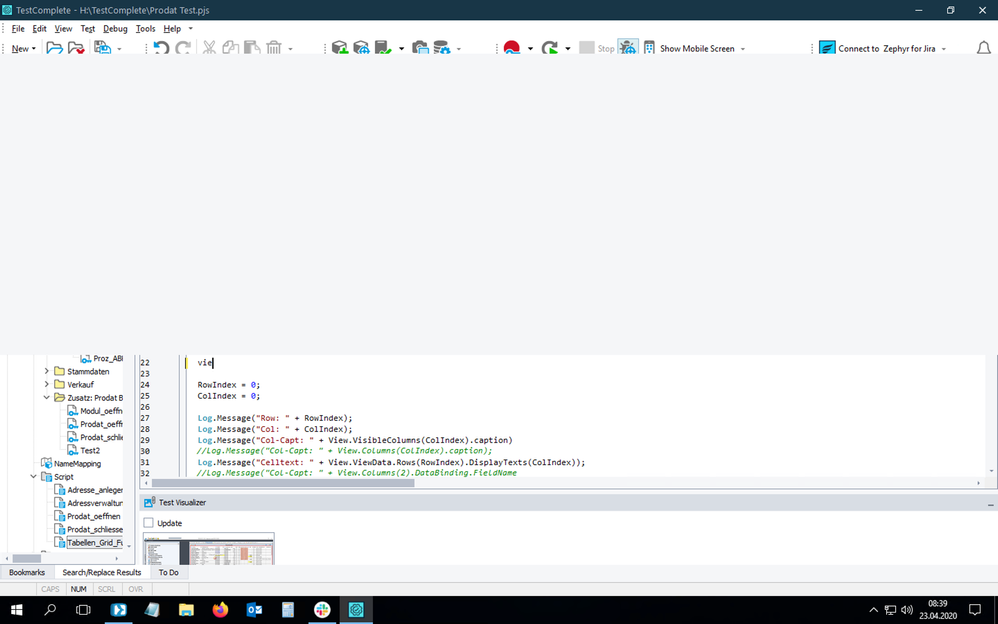Image resolution: width=998 pixels, height=624 pixels.
Task: Open the Debug menu
Action: pyautogui.click(x=115, y=29)
